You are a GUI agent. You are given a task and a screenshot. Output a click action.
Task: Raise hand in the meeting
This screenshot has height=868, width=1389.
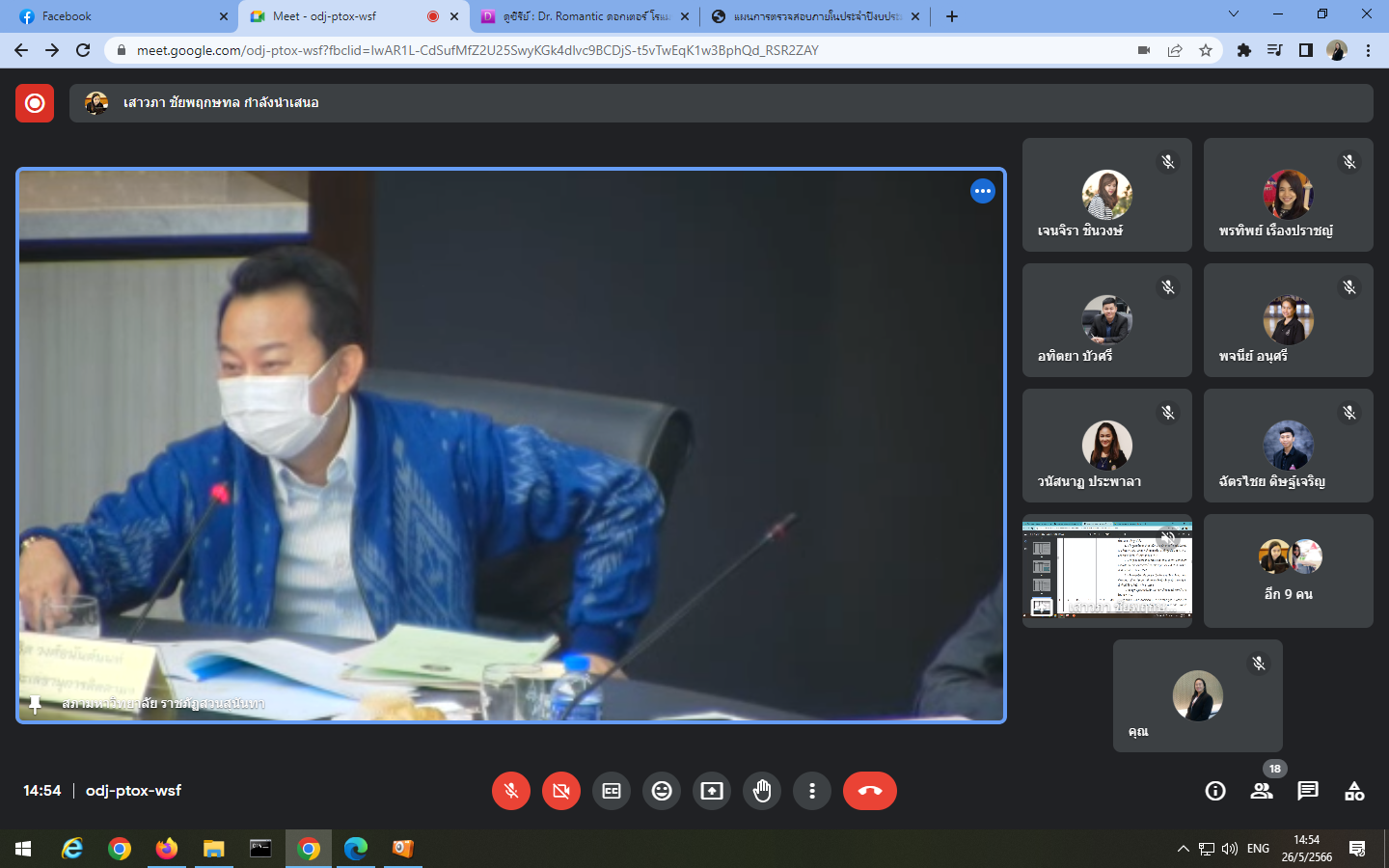[762, 791]
